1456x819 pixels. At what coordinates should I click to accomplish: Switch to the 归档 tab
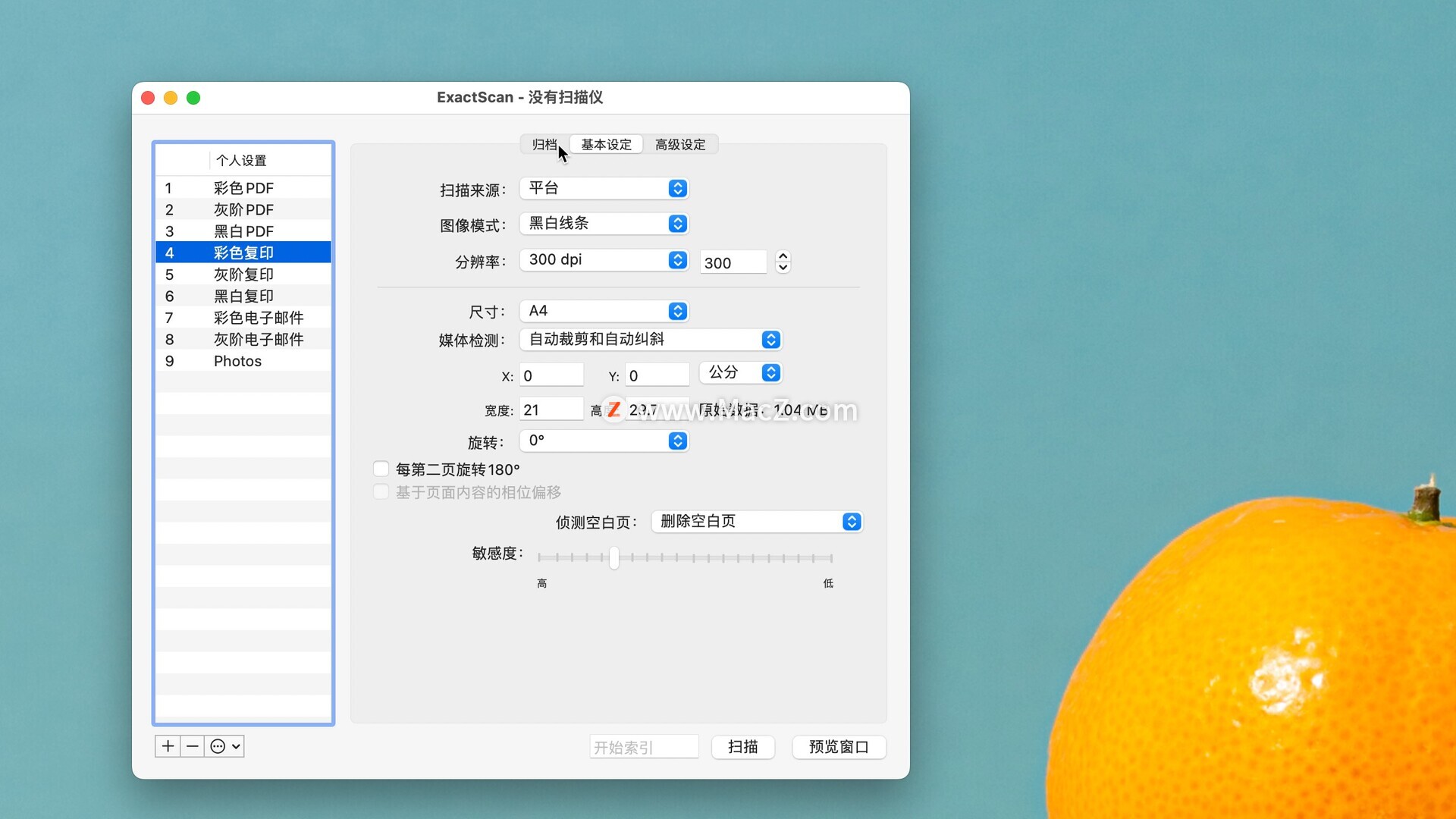[544, 144]
